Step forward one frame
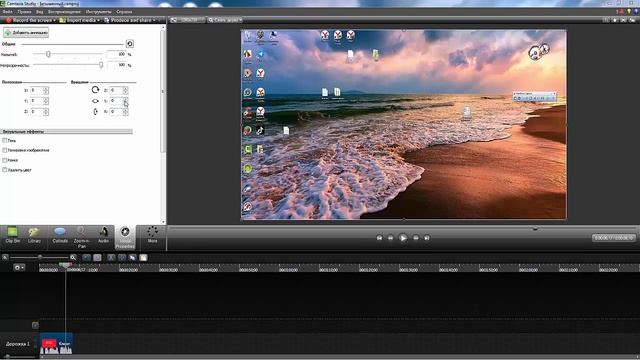Image resolution: width=640 pixels, height=360 pixels. (416, 238)
